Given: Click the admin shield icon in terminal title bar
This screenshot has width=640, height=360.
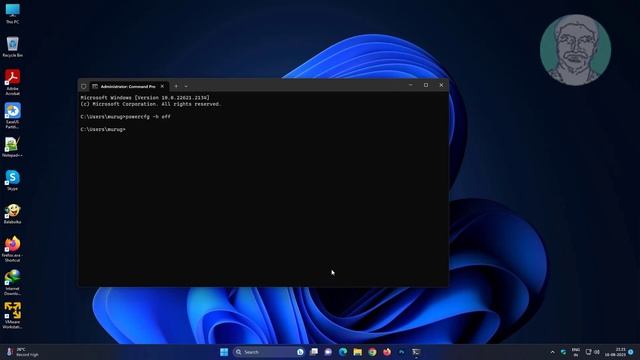Looking at the screenshot, I should click(x=84, y=86).
